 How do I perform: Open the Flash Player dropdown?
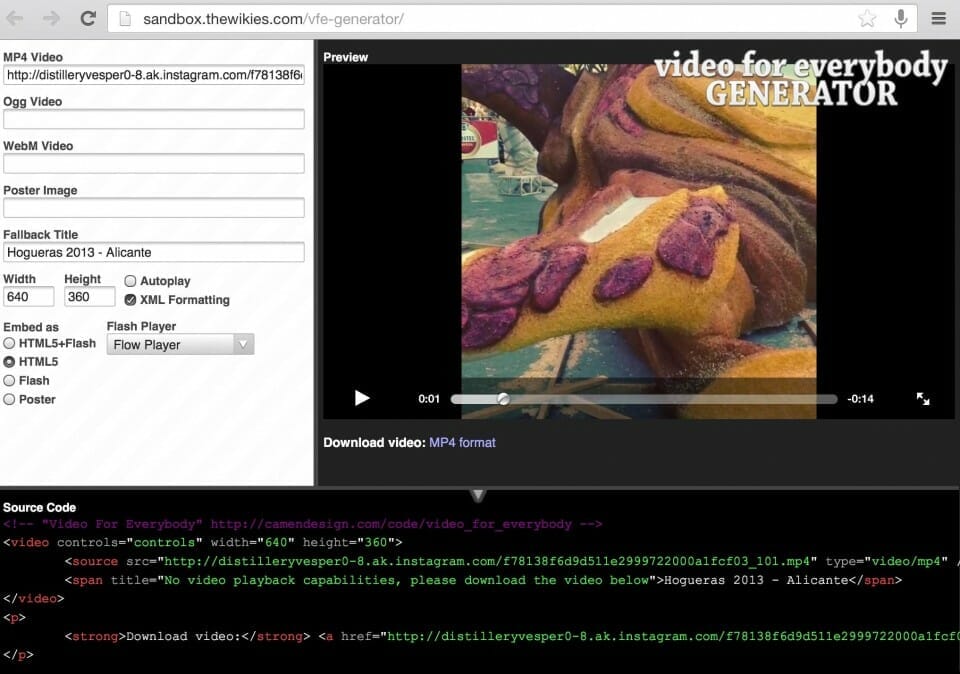tap(180, 344)
